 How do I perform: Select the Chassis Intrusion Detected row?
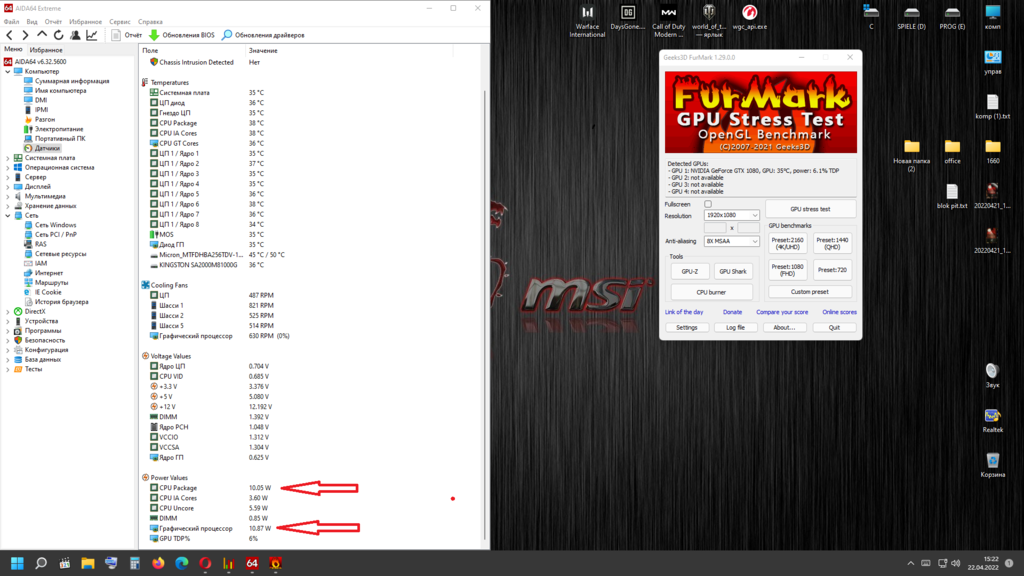coord(196,63)
